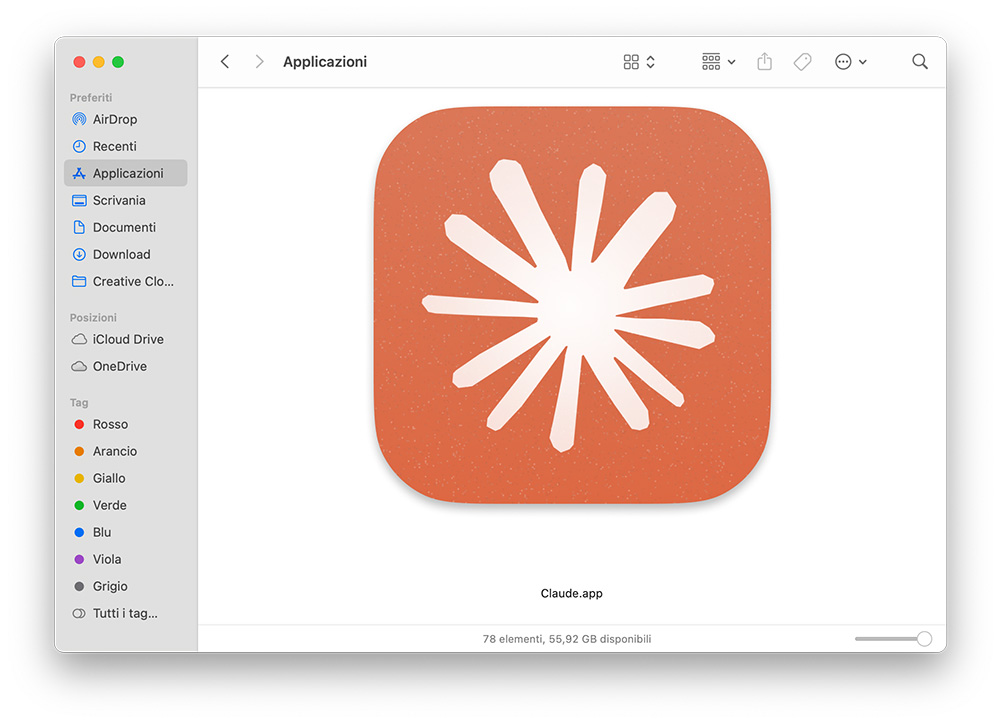The image size is (1000, 723).
Task: Click the green full screen button
Action: click(x=118, y=62)
